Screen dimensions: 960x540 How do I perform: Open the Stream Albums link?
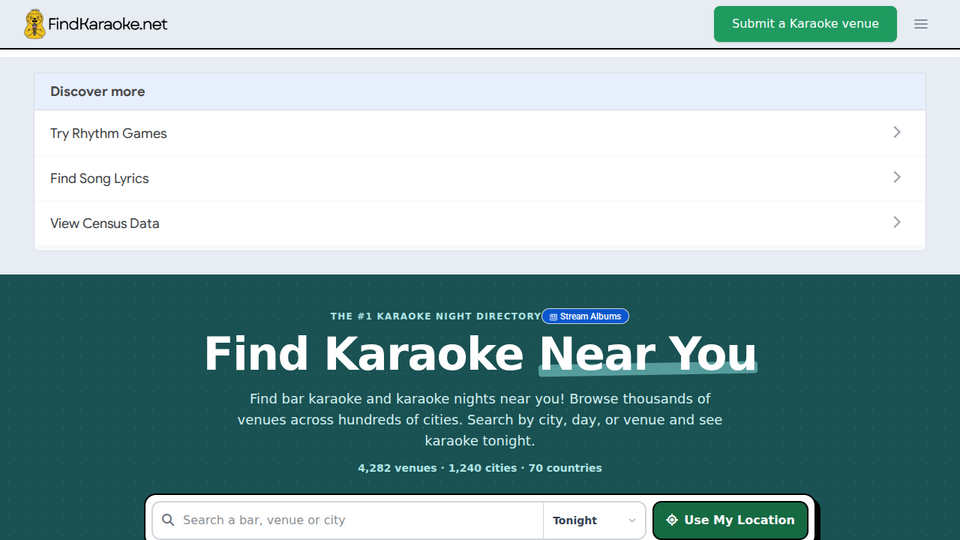(585, 317)
